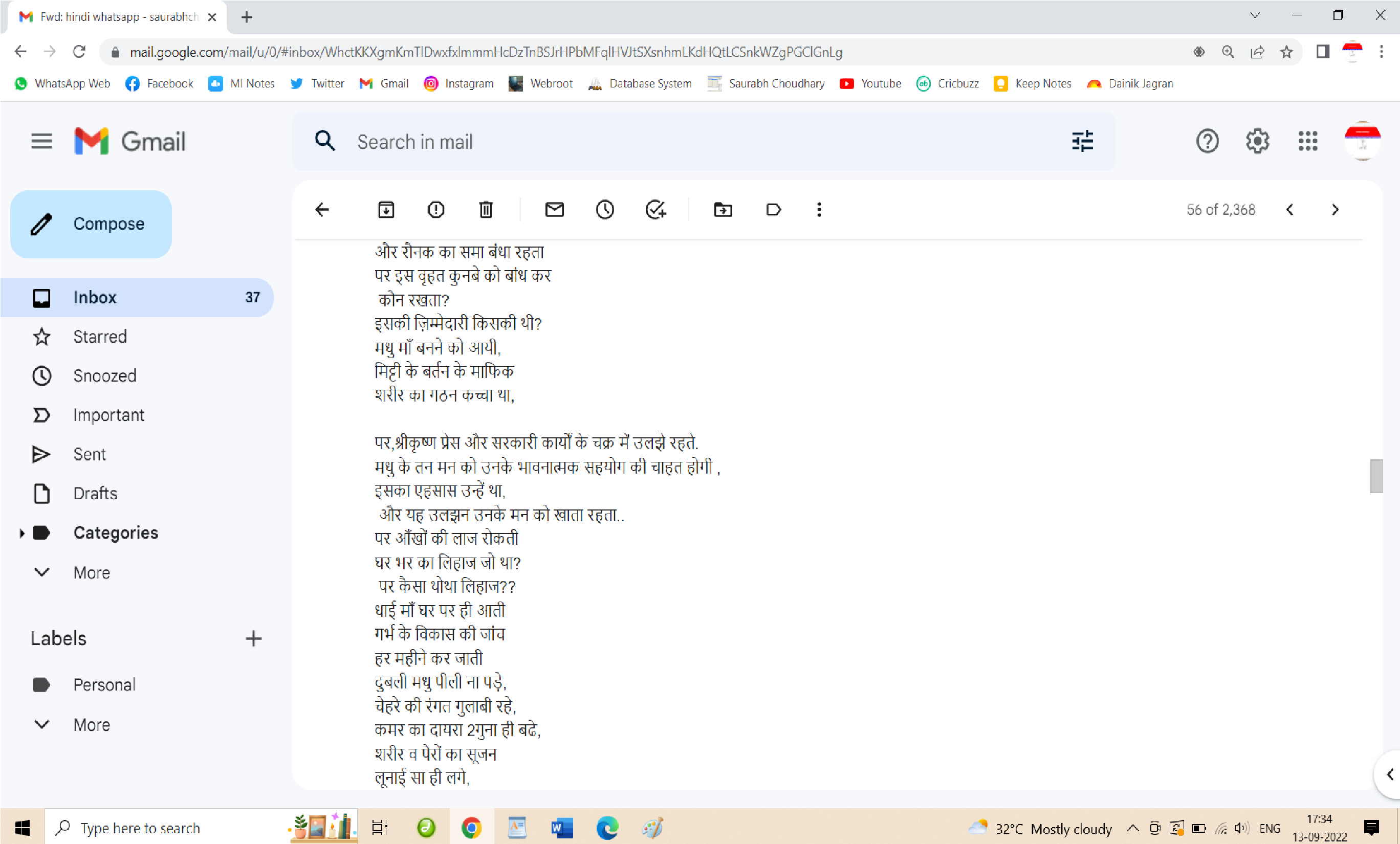This screenshot has height=844, width=1400.
Task: Report this email as spam
Action: 436,210
